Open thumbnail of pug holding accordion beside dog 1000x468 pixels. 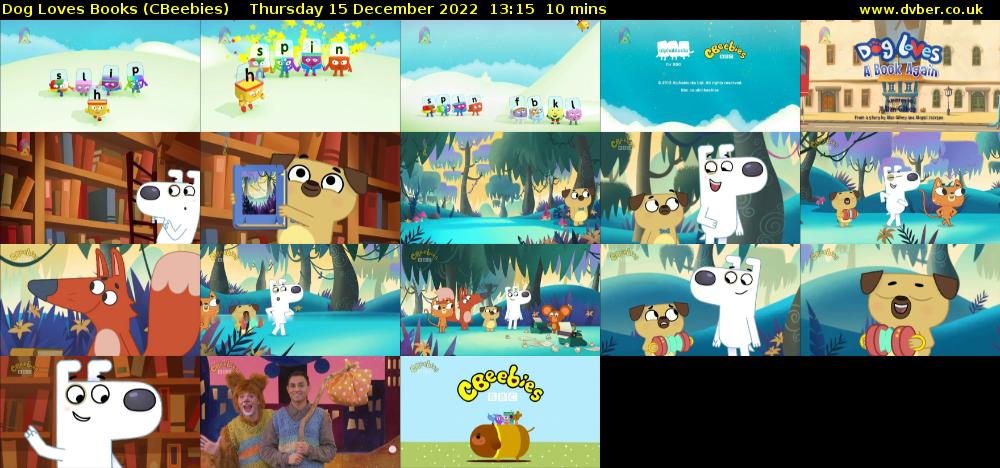coord(700,300)
